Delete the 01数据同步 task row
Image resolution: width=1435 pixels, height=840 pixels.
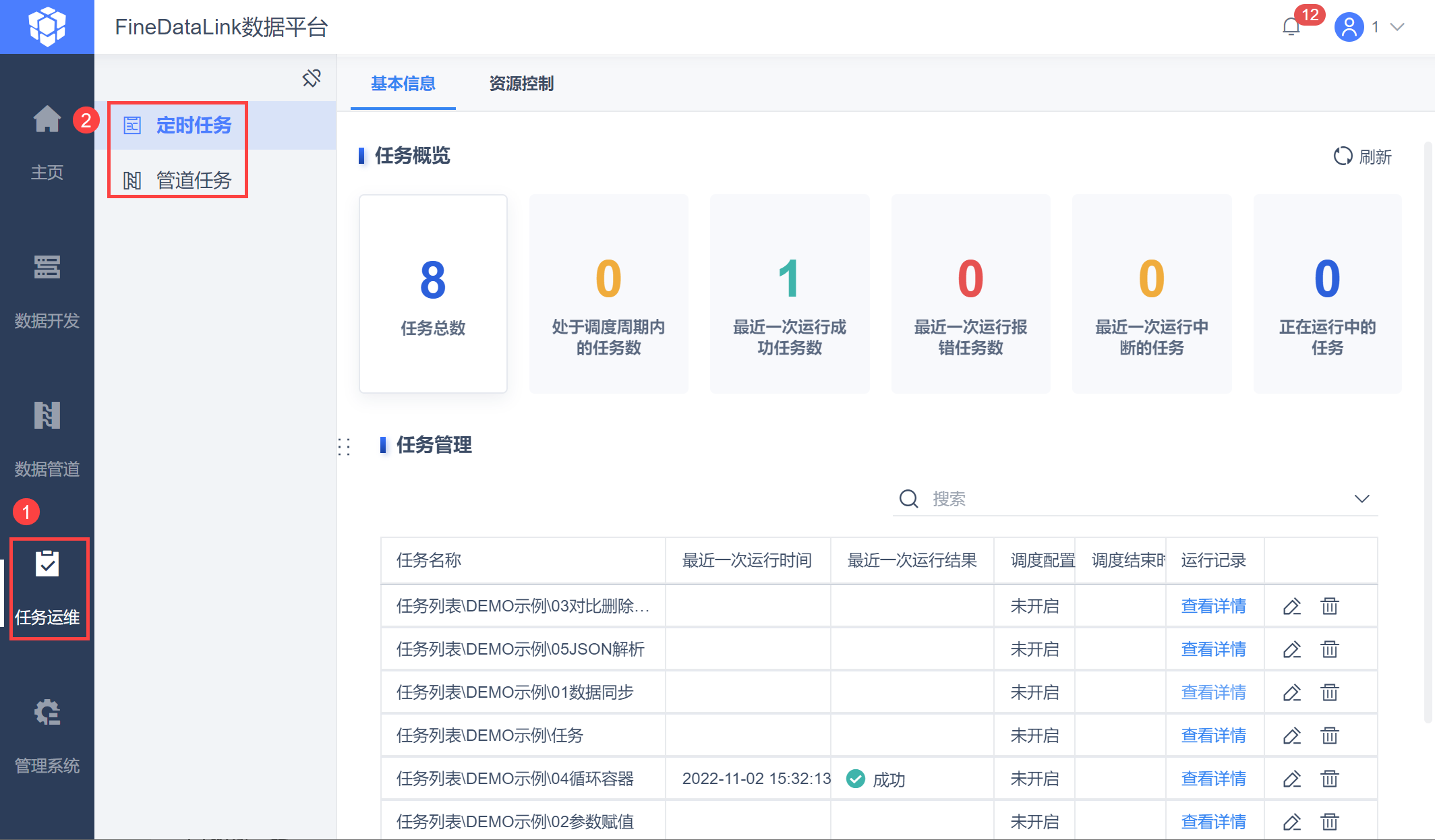1329,692
